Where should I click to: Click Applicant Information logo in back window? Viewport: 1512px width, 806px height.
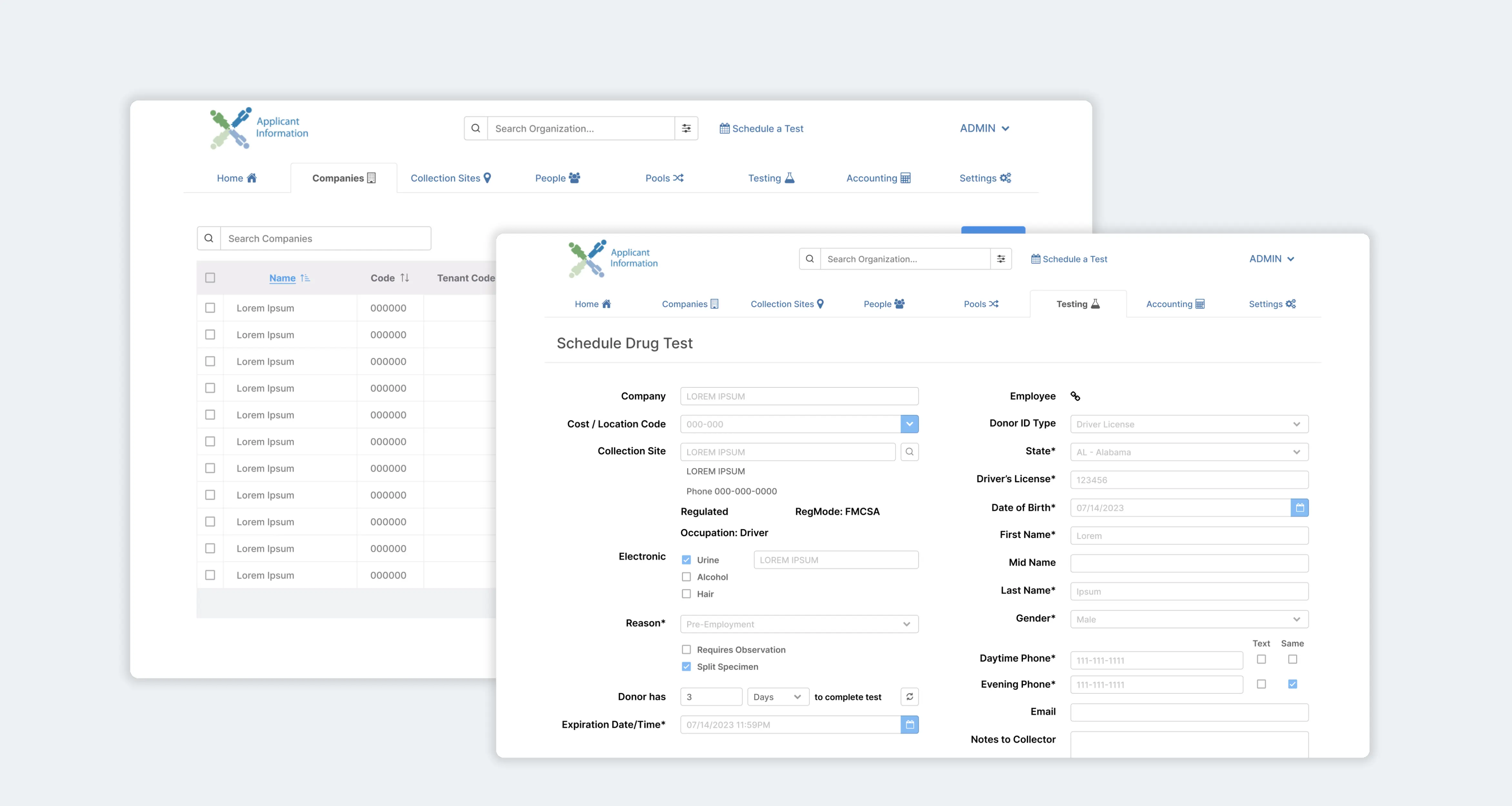pyautogui.click(x=259, y=128)
